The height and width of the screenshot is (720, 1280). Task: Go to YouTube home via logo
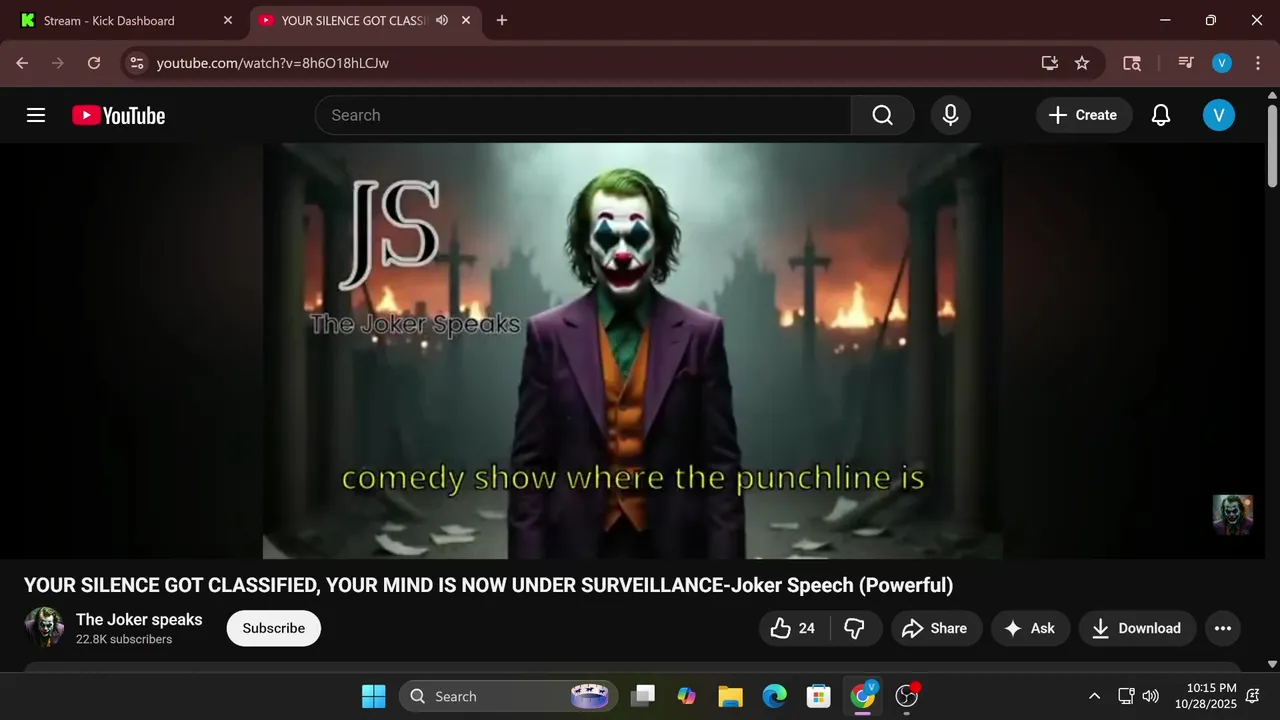coord(118,115)
